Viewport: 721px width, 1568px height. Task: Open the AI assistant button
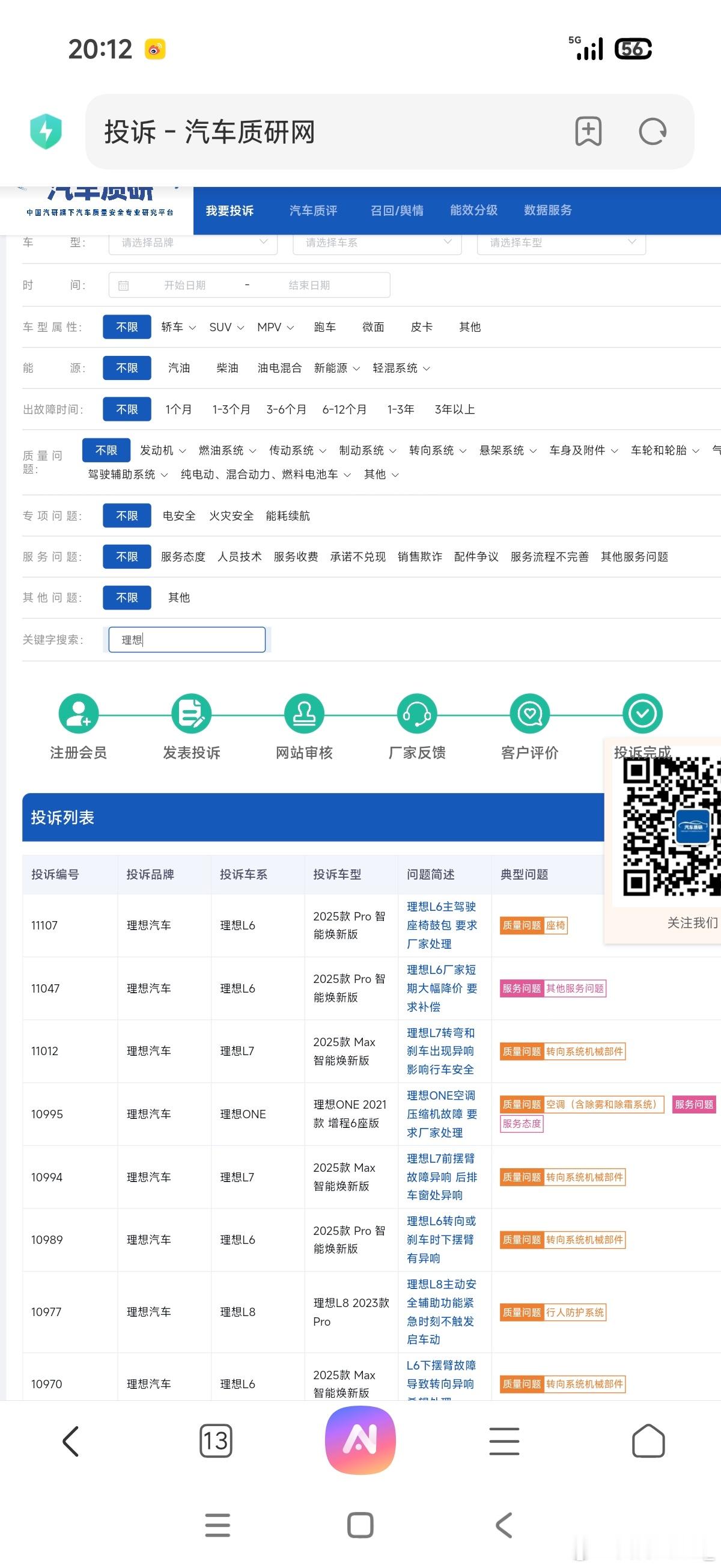(360, 1440)
